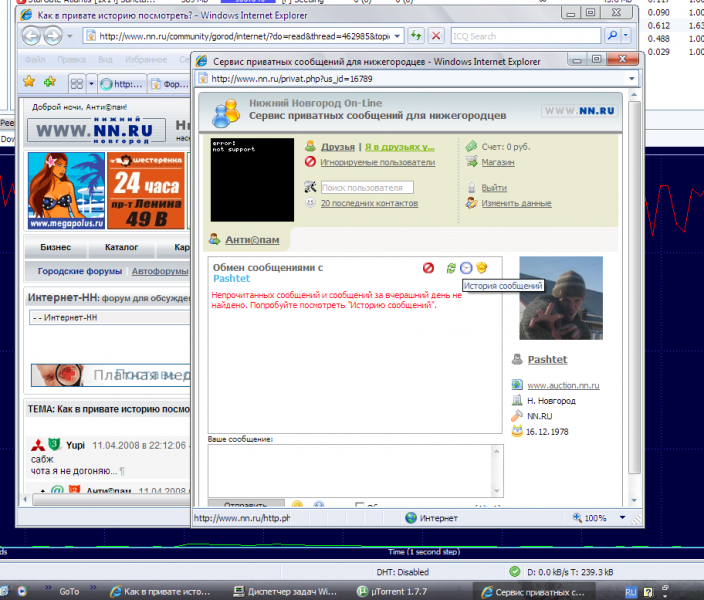
Task: Open Pashtet profile name link
Action: tap(547, 359)
